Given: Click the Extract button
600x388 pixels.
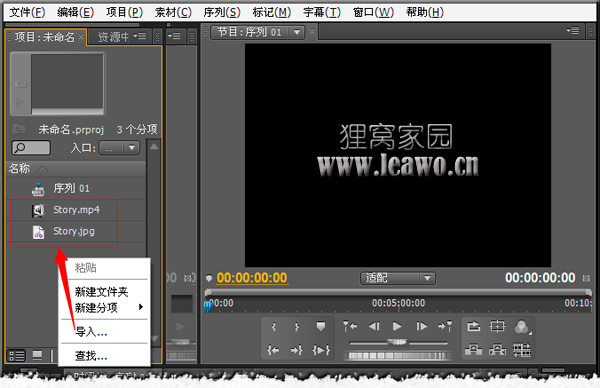Looking at the screenshot, I should click(x=497, y=349).
